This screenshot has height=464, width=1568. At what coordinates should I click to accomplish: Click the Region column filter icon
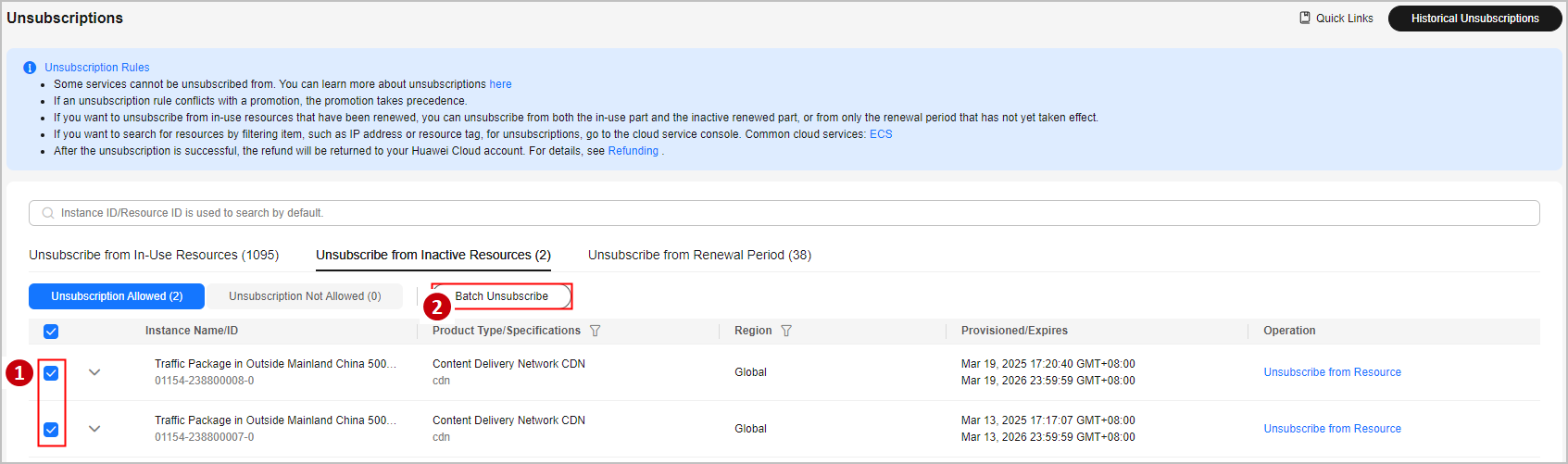(x=786, y=331)
